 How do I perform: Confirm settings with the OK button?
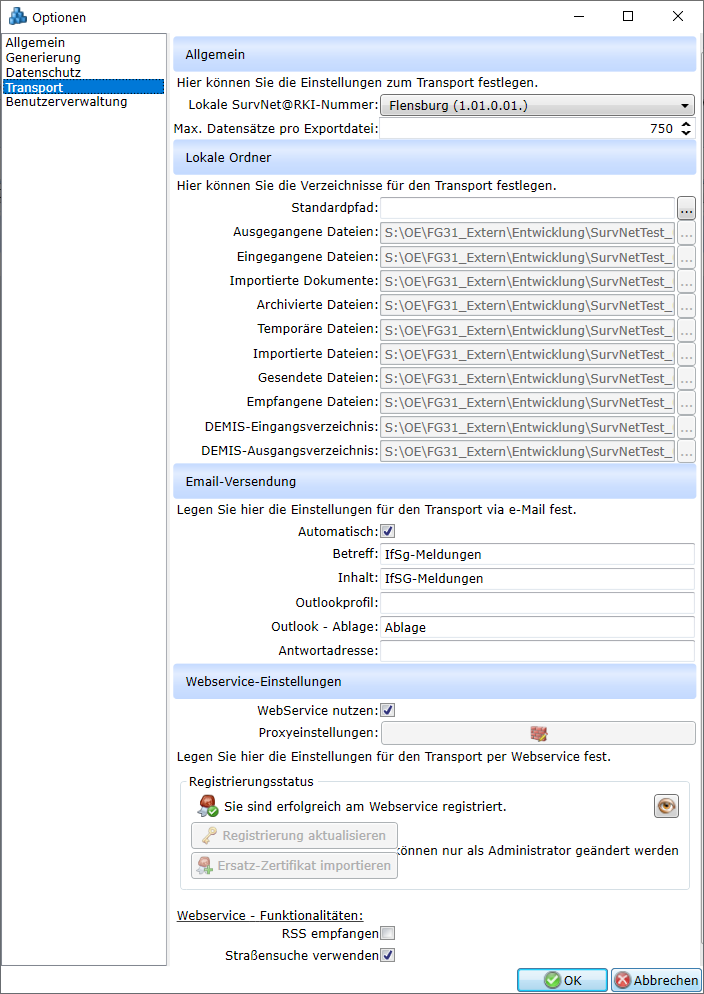coord(562,980)
